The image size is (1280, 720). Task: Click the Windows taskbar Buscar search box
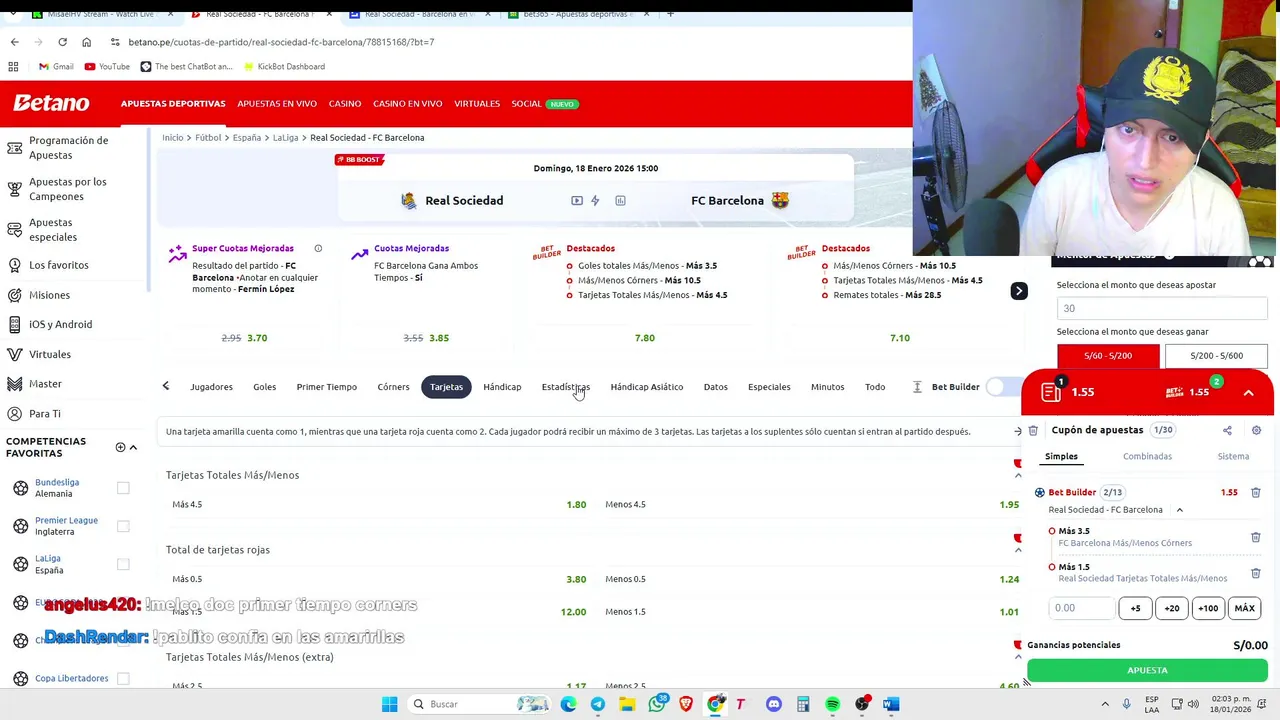tap(480, 704)
